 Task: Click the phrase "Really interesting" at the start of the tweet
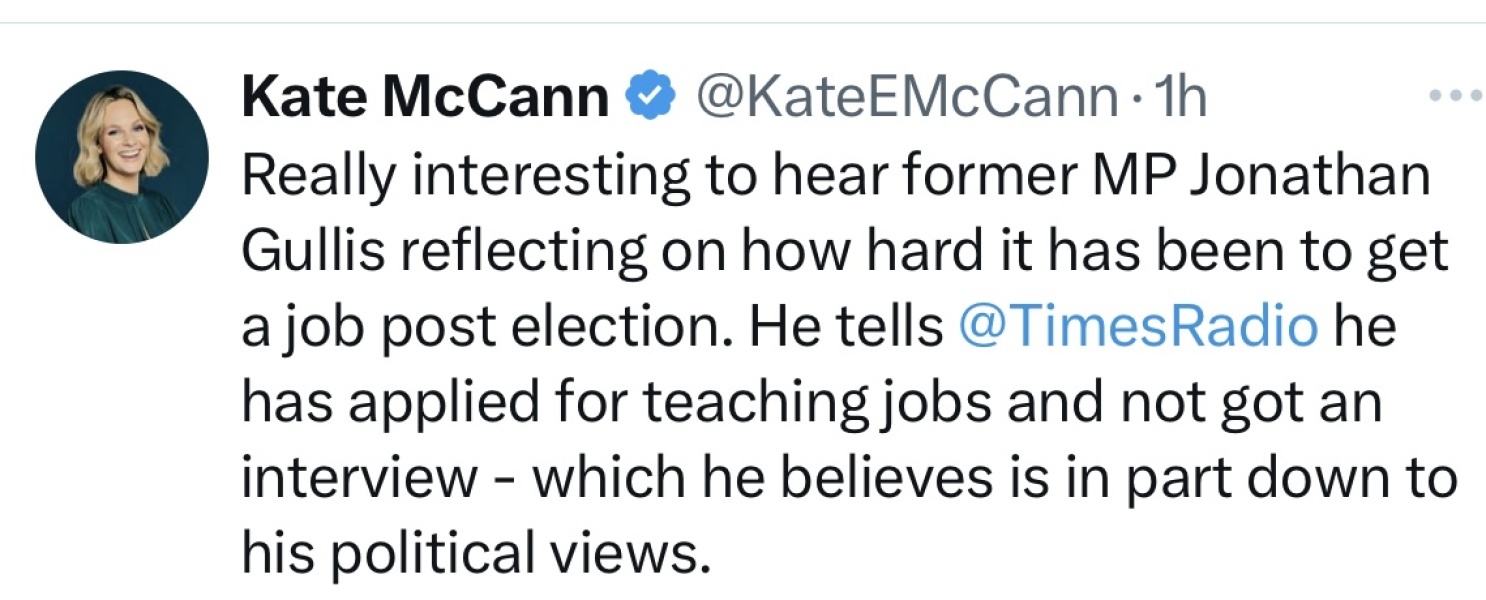click(x=465, y=176)
